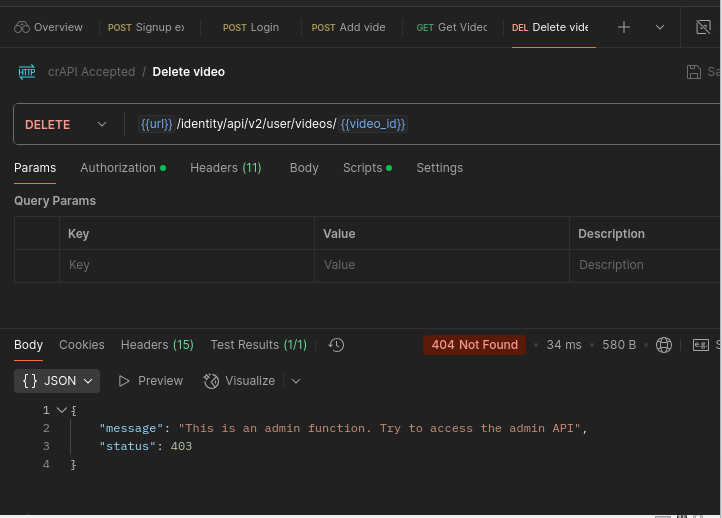Click the Description input in query params
The height and width of the screenshot is (518, 722).
[646, 265]
